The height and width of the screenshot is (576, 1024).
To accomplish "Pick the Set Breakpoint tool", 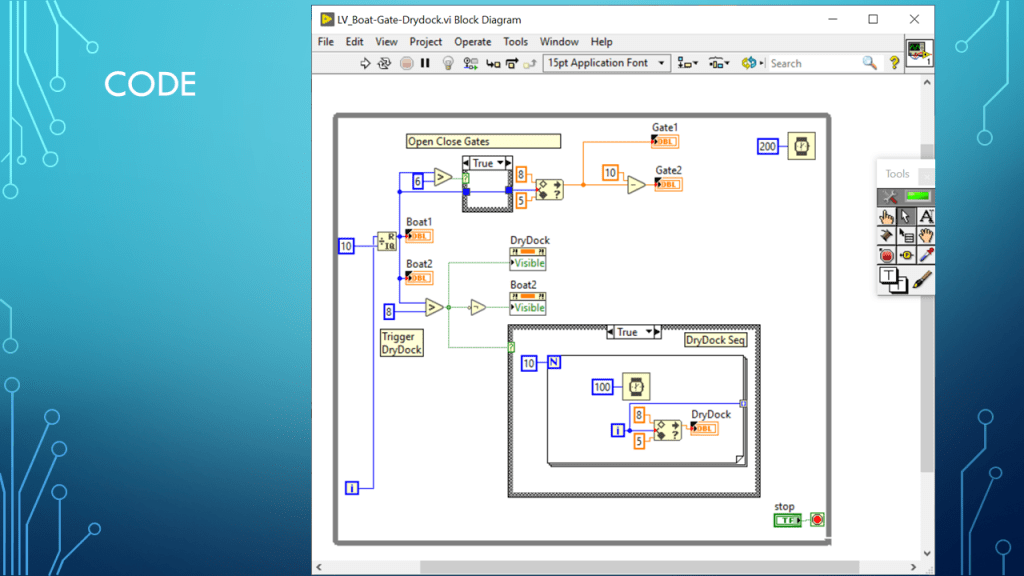I will coord(886,255).
